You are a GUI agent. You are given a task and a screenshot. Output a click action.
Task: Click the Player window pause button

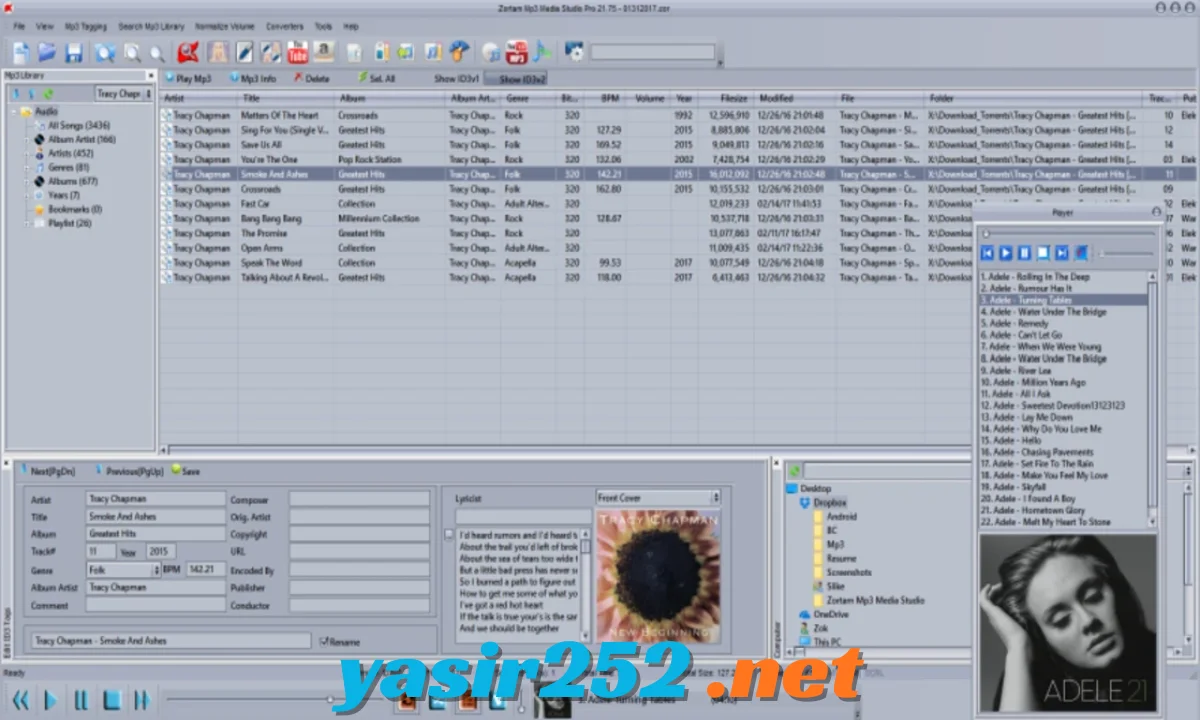[1025, 254]
